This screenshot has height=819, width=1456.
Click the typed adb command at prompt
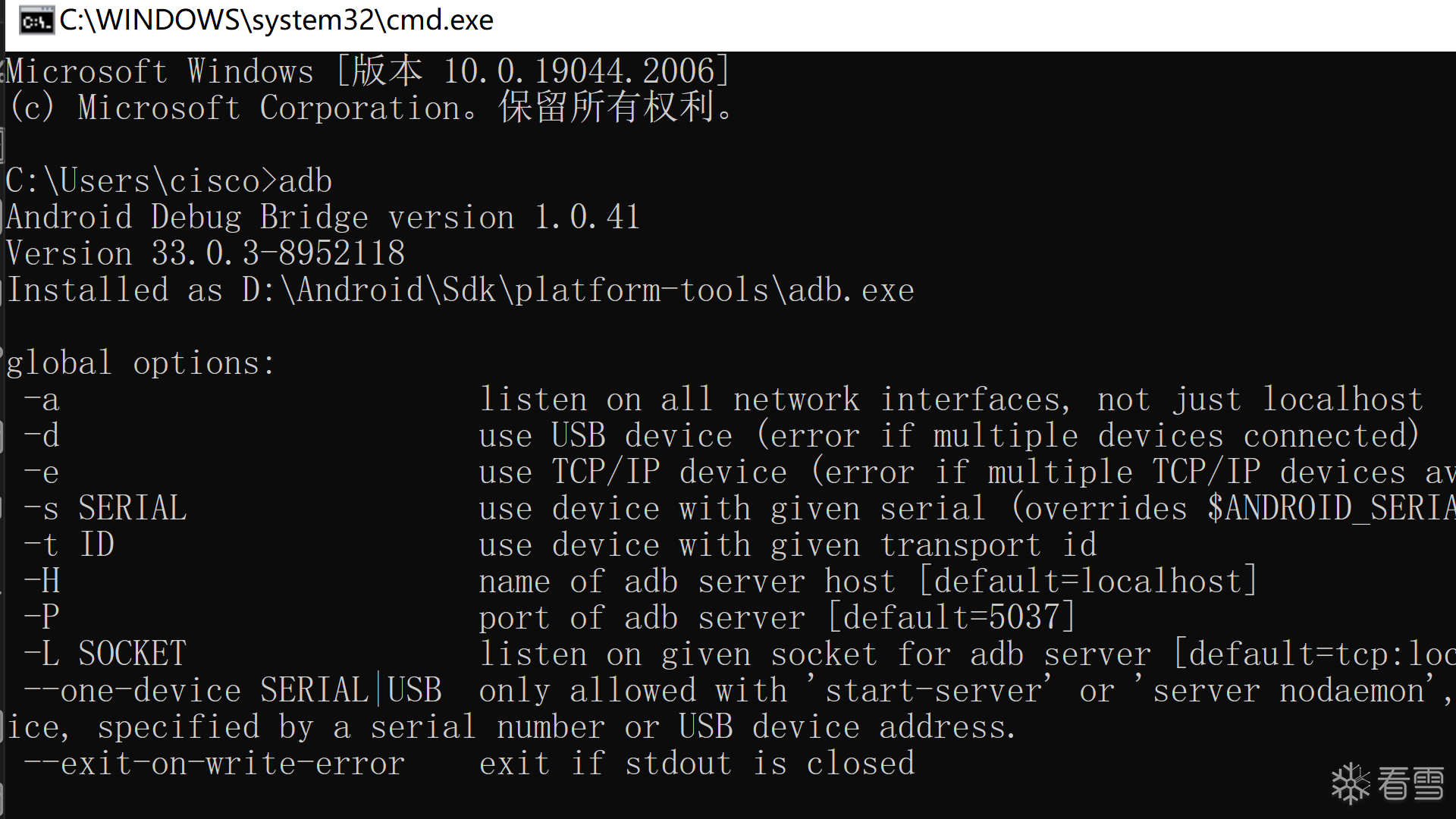point(306,181)
